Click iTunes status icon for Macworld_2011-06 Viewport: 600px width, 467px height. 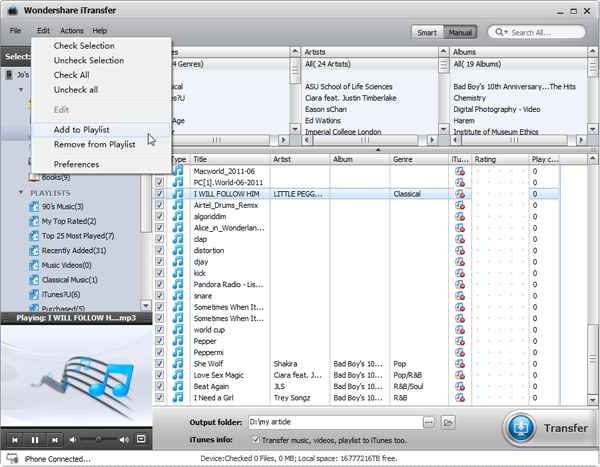click(460, 171)
